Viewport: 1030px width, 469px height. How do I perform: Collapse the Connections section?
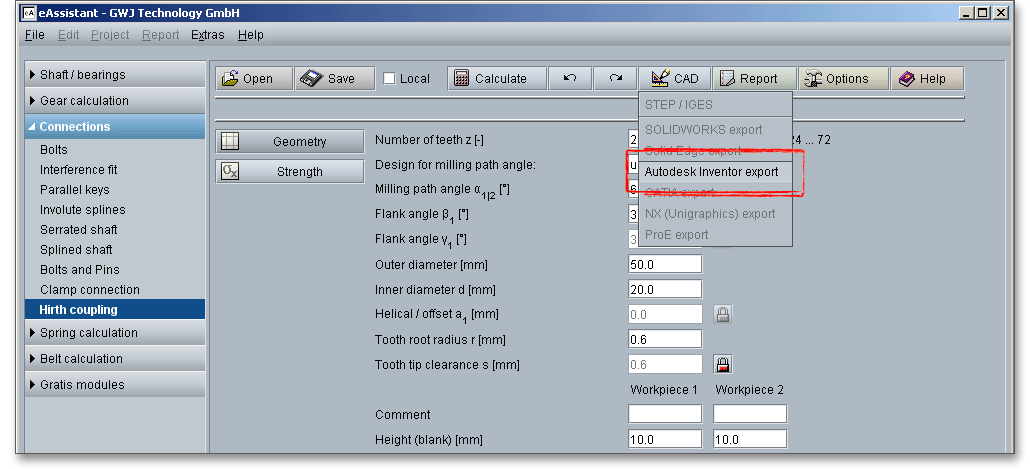115,127
